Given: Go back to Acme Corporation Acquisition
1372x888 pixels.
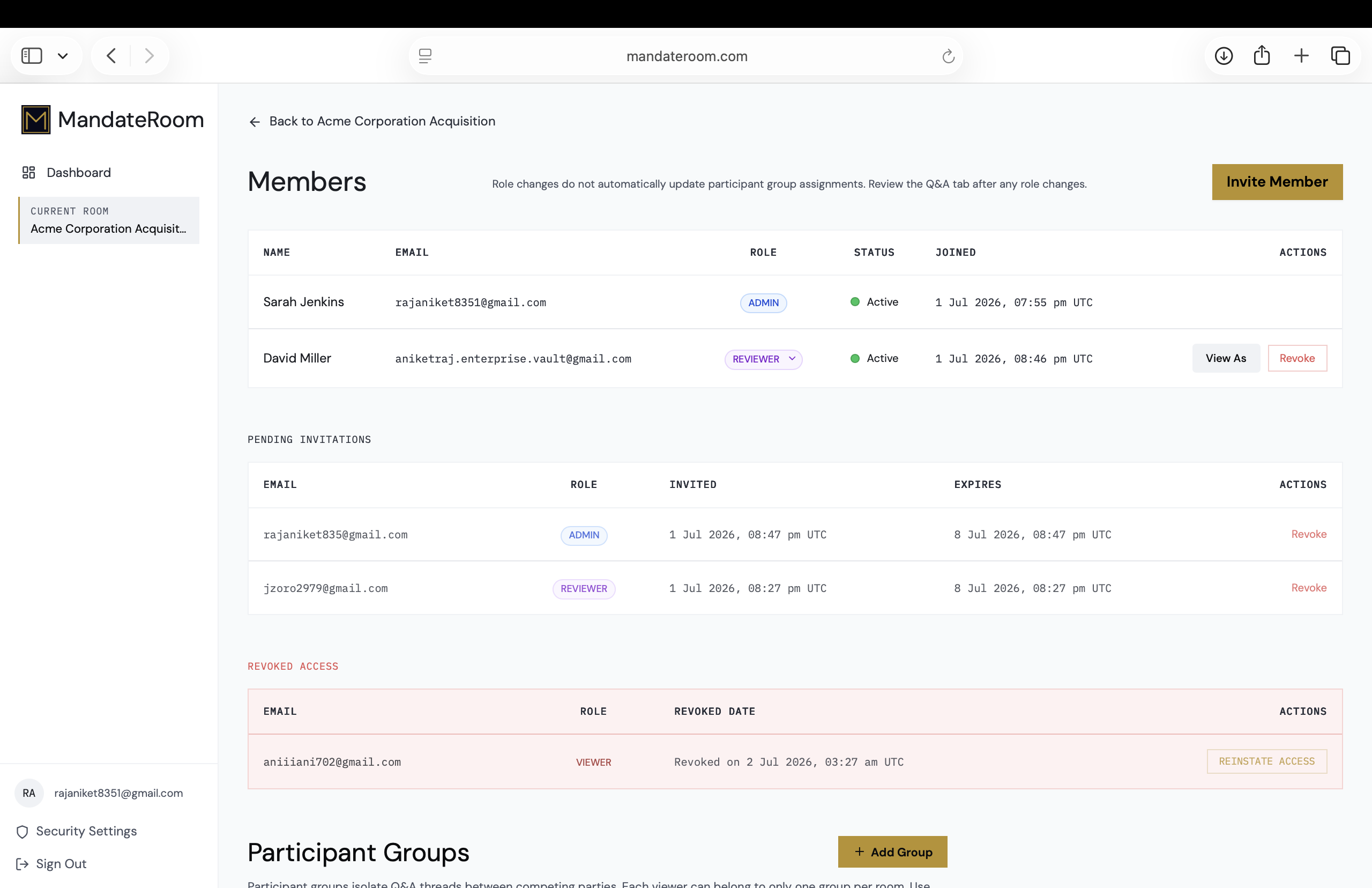Looking at the screenshot, I should [371, 121].
